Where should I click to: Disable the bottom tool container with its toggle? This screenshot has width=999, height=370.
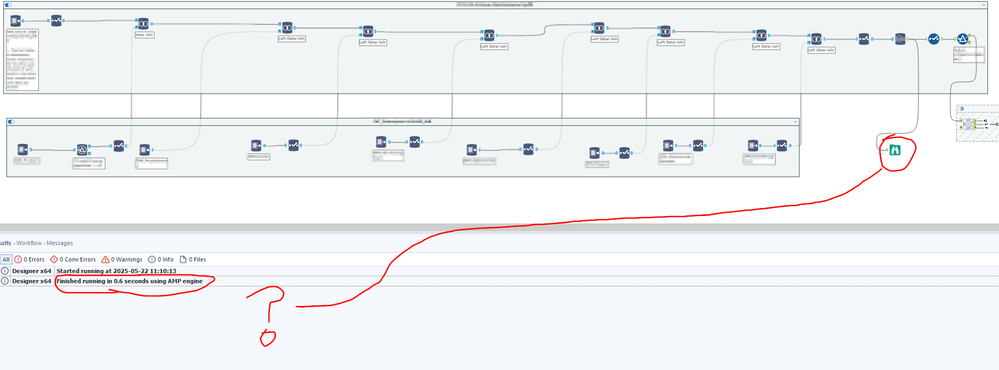[x=11, y=121]
